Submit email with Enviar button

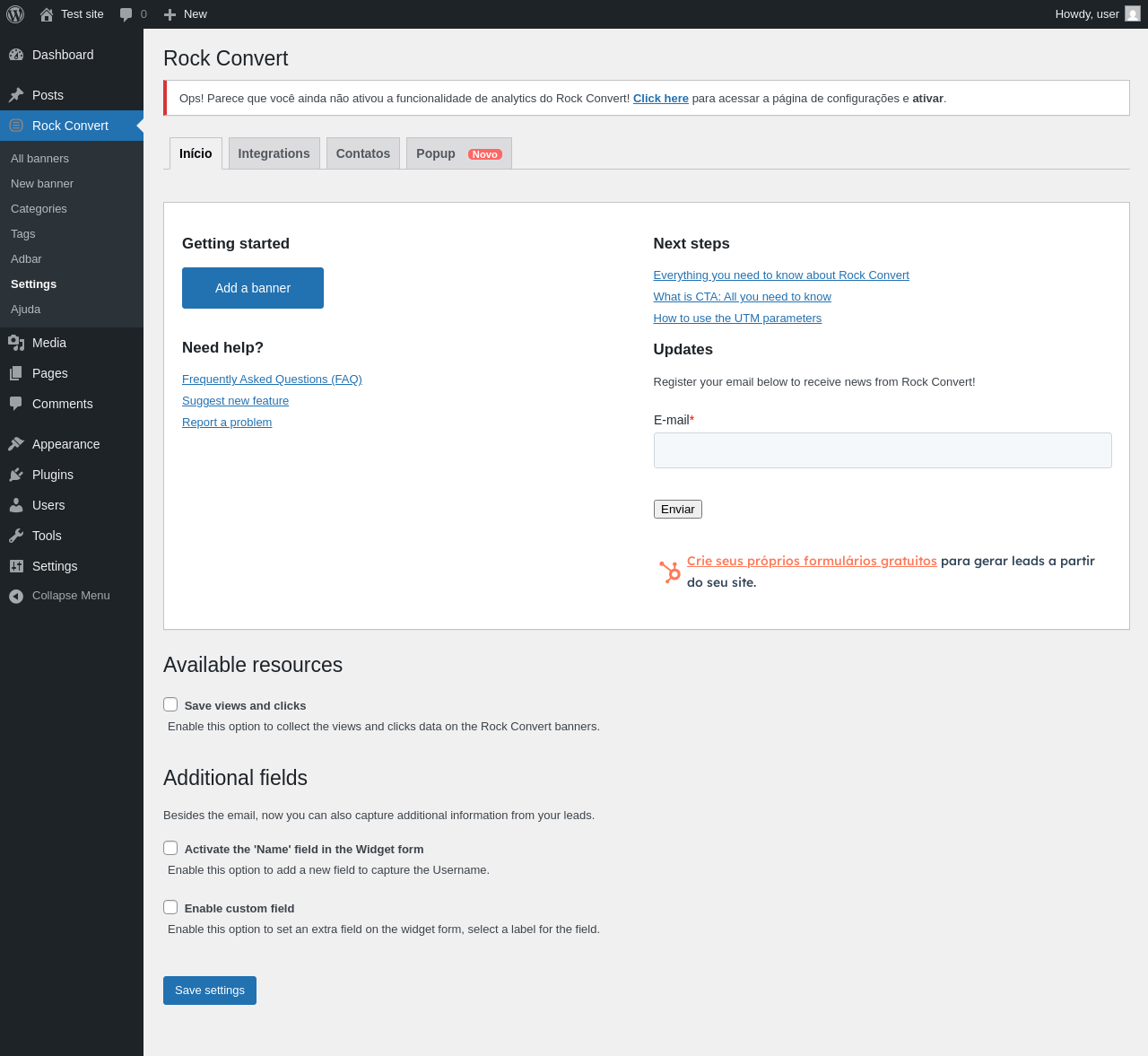click(x=678, y=509)
